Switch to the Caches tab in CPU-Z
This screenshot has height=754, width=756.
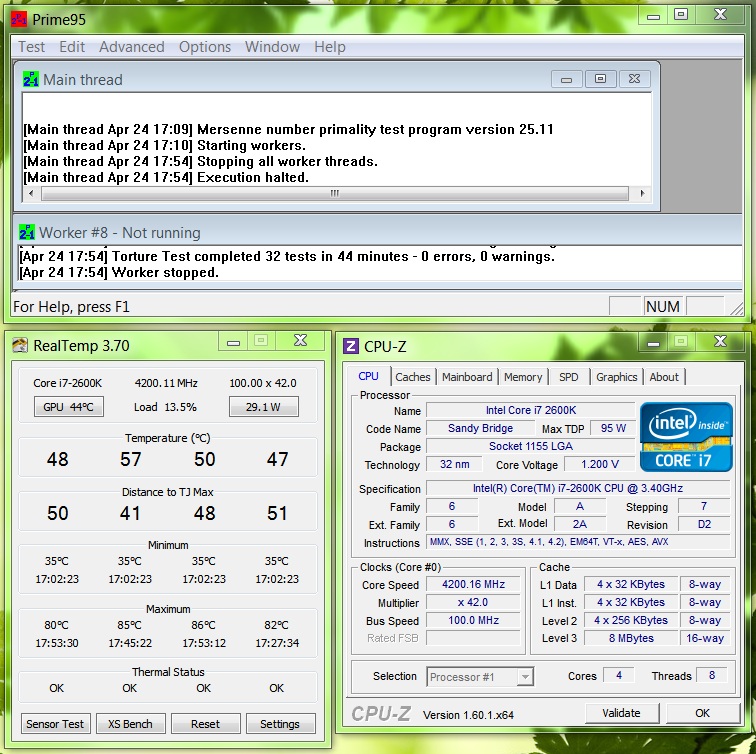point(413,377)
